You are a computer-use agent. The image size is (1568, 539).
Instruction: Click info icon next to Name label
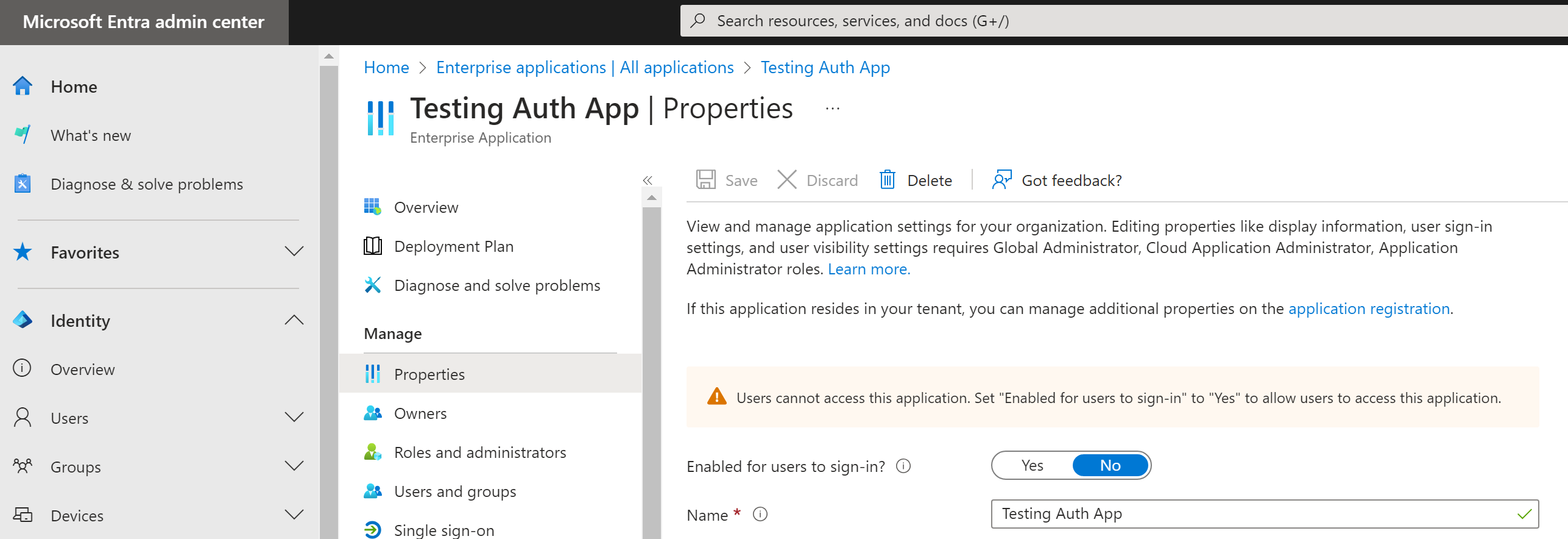click(760, 515)
